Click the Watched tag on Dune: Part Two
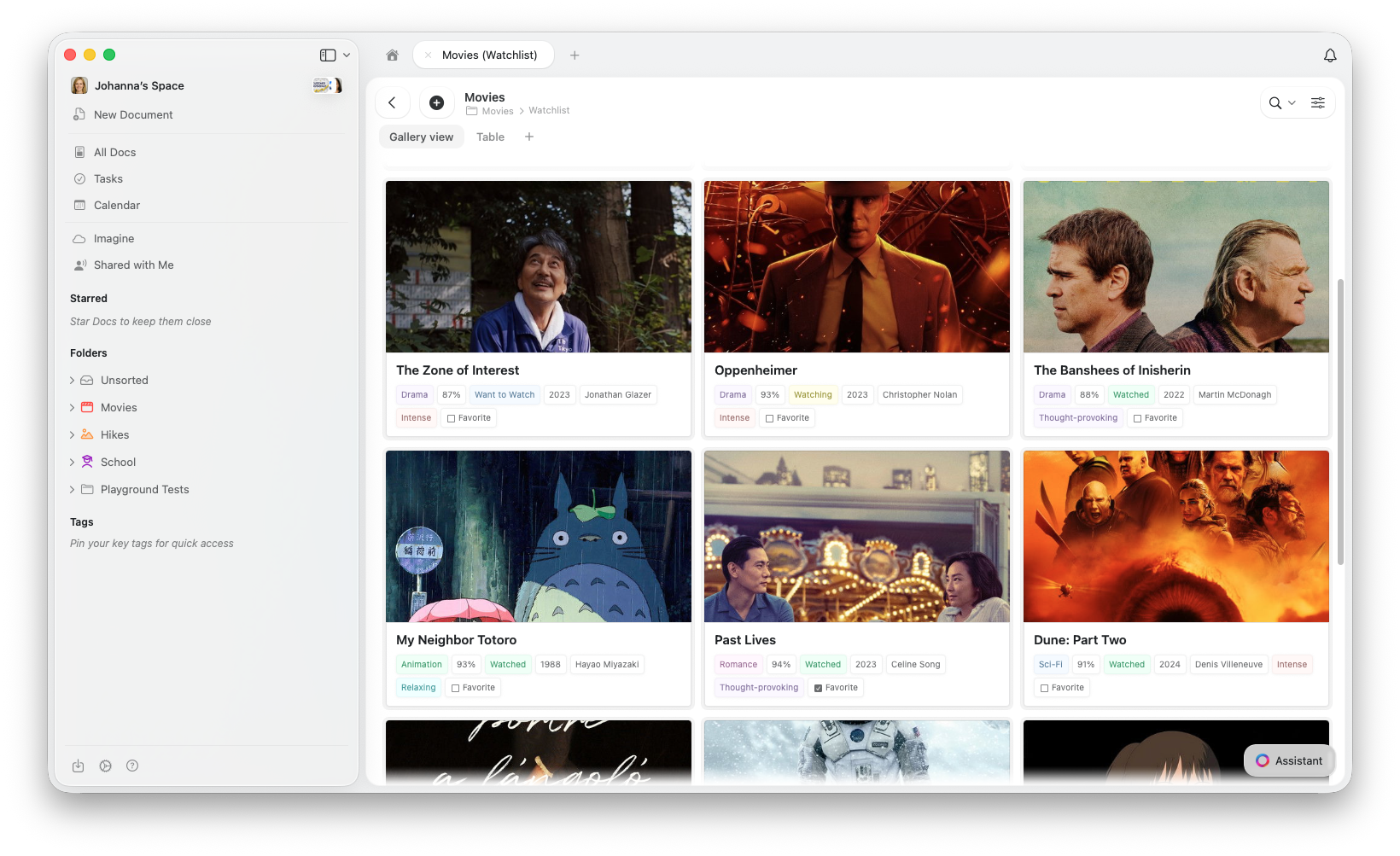 (1127, 664)
